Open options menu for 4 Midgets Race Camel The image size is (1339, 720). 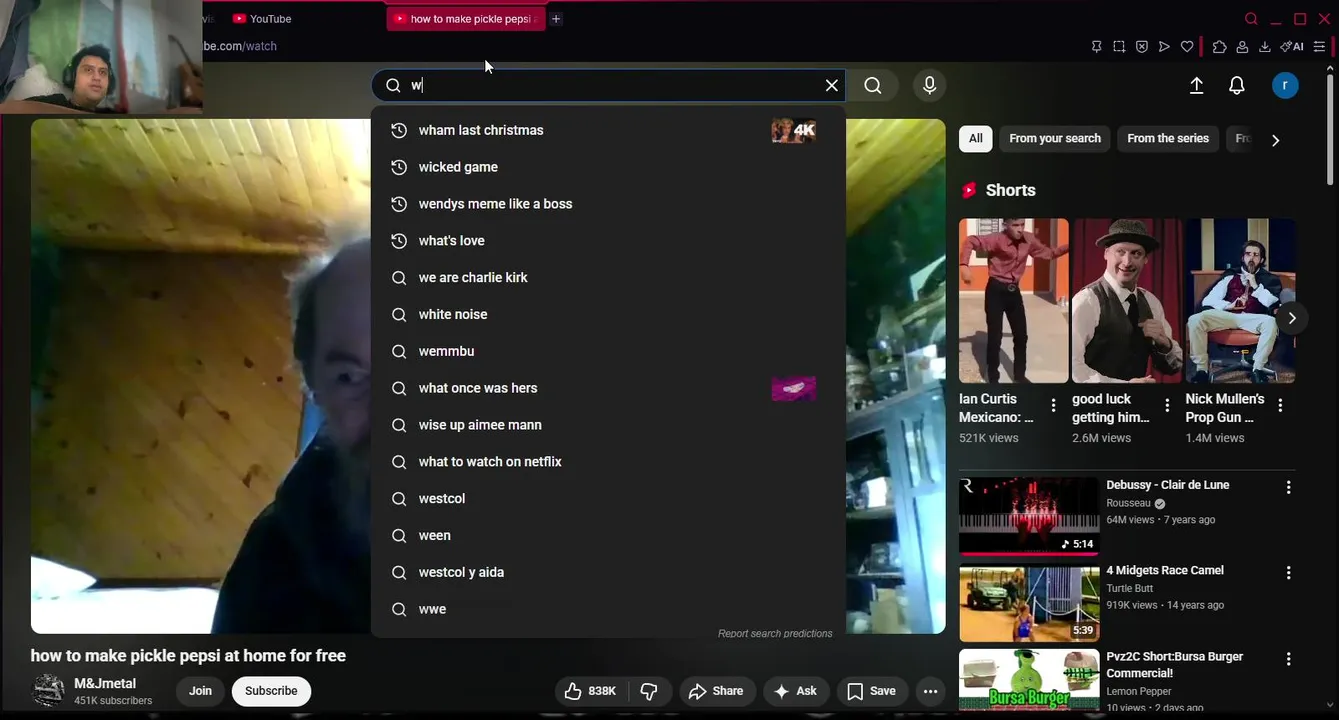tap(1288, 573)
